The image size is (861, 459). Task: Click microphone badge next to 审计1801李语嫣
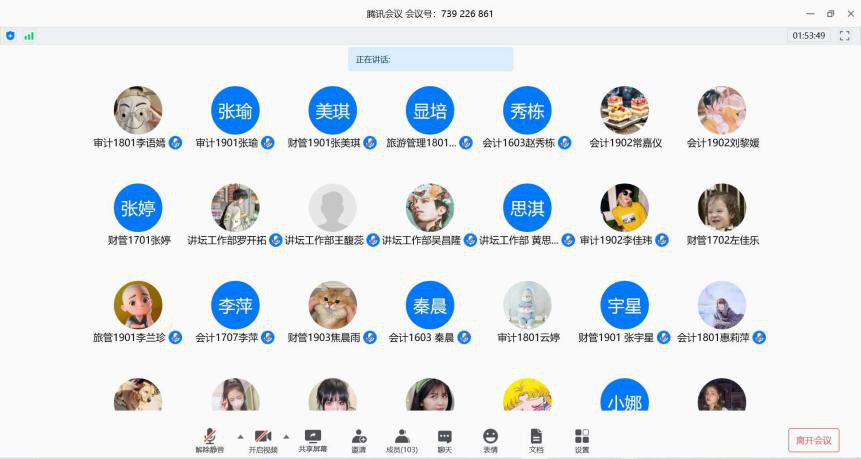pyautogui.click(x=175, y=143)
